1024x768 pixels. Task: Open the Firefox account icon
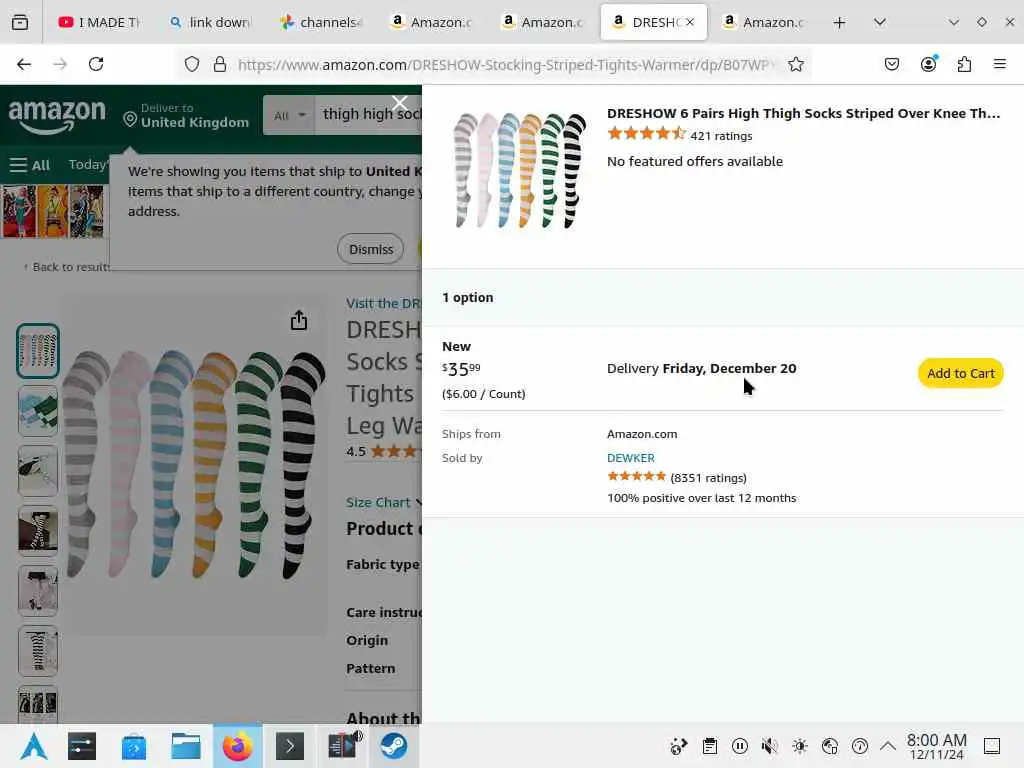[x=928, y=64]
